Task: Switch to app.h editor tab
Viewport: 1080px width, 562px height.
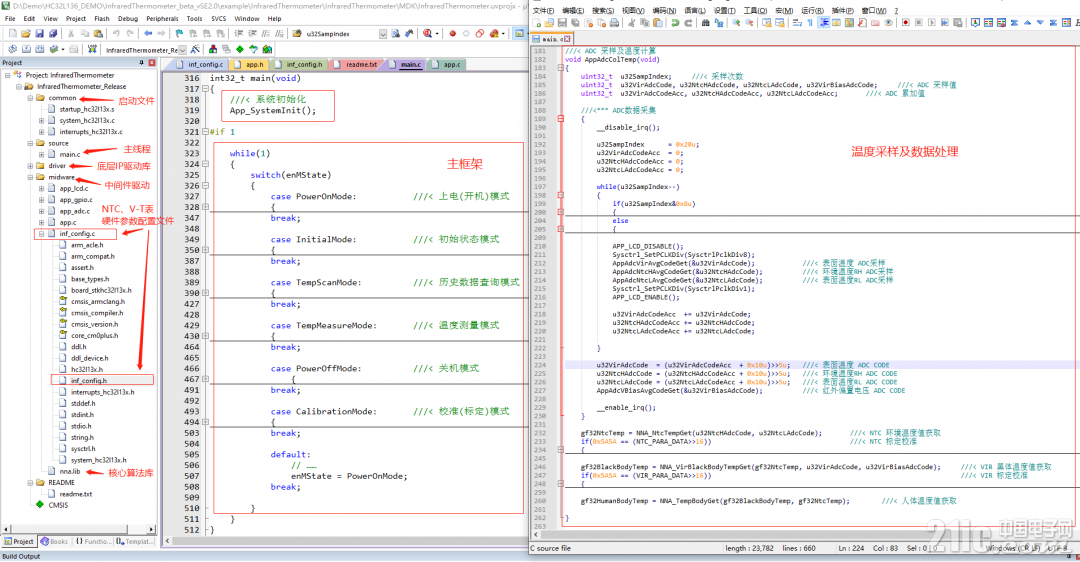Action: click(x=250, y=64)
